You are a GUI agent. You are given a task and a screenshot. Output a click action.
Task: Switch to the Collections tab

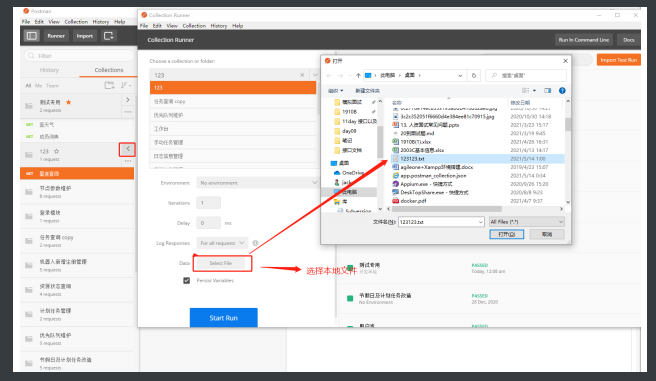coord(109,70)
